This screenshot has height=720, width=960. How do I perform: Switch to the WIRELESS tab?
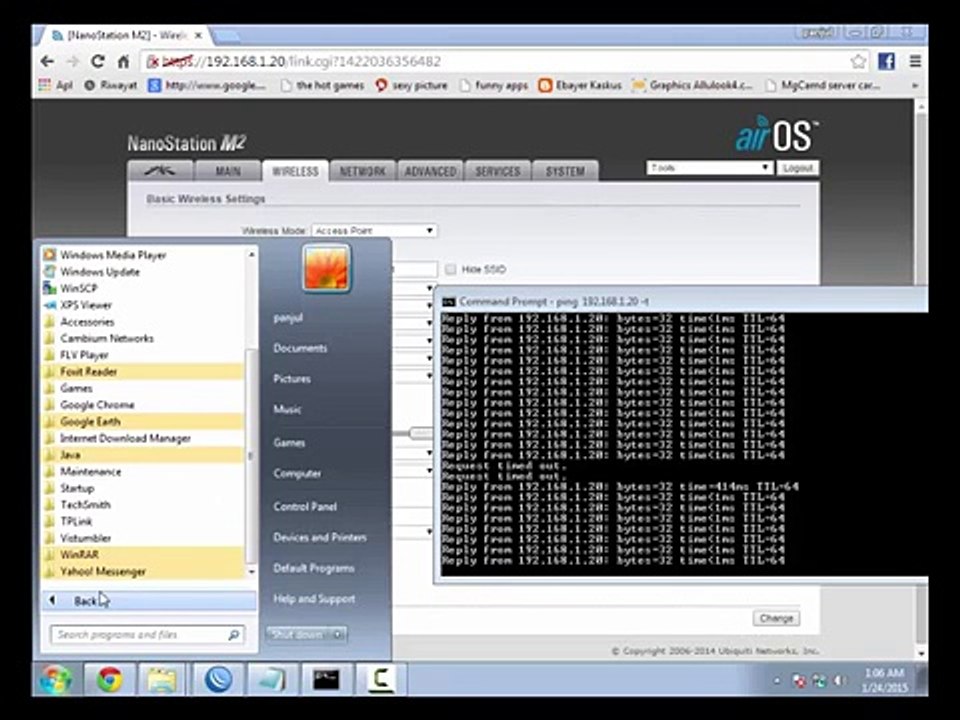(x=295, y=171)
